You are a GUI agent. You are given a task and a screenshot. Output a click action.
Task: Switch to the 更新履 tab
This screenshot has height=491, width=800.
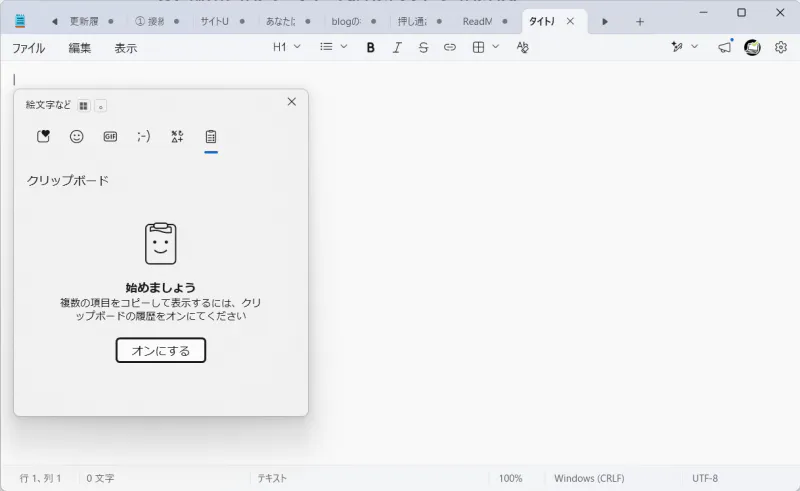[x=92, y=21]
